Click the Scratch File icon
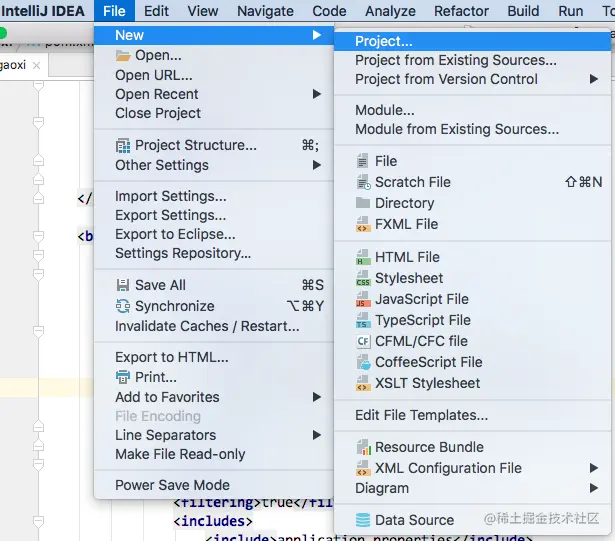This screenshot has width=615, height=541. (363, 182)
